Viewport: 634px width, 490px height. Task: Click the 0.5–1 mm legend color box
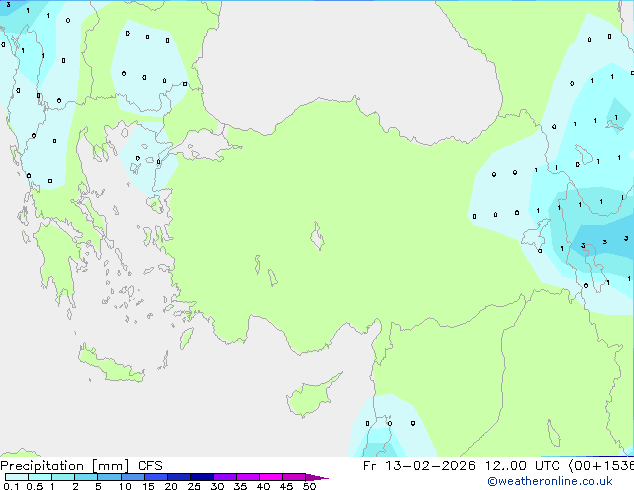pos(40,477)
